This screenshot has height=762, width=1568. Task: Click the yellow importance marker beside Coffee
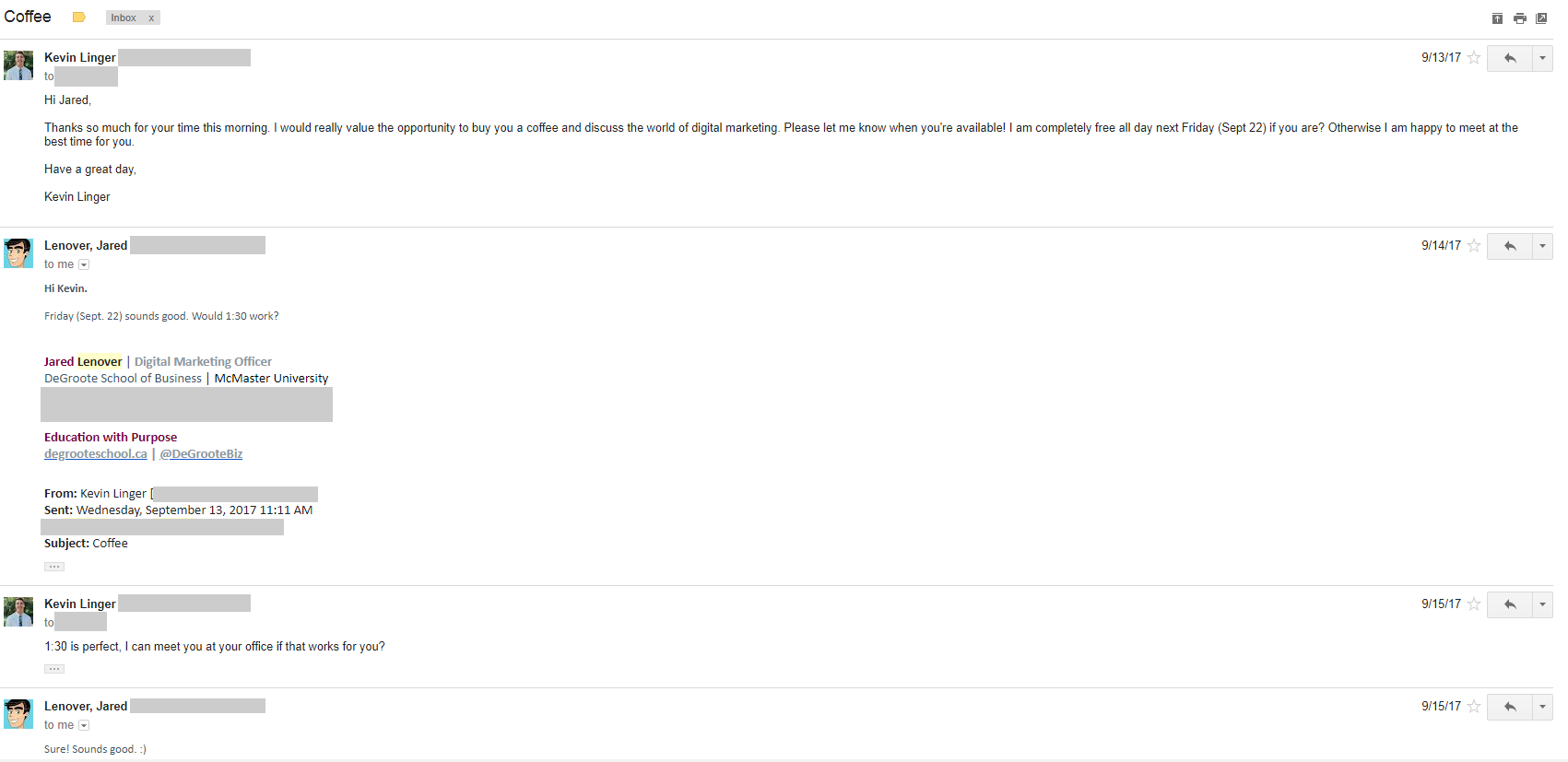click(x=79, y=18)
